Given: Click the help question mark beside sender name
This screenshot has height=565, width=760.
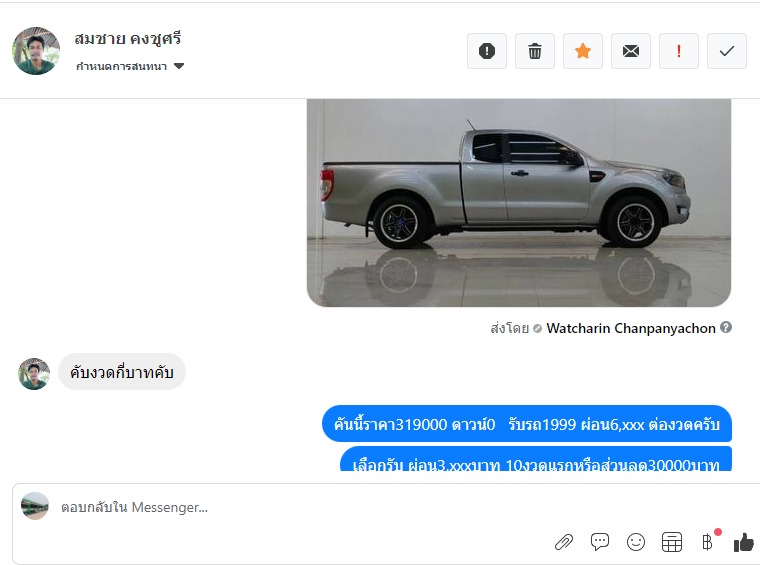Looking at the screenshot, I should click(x=726, y=327).
